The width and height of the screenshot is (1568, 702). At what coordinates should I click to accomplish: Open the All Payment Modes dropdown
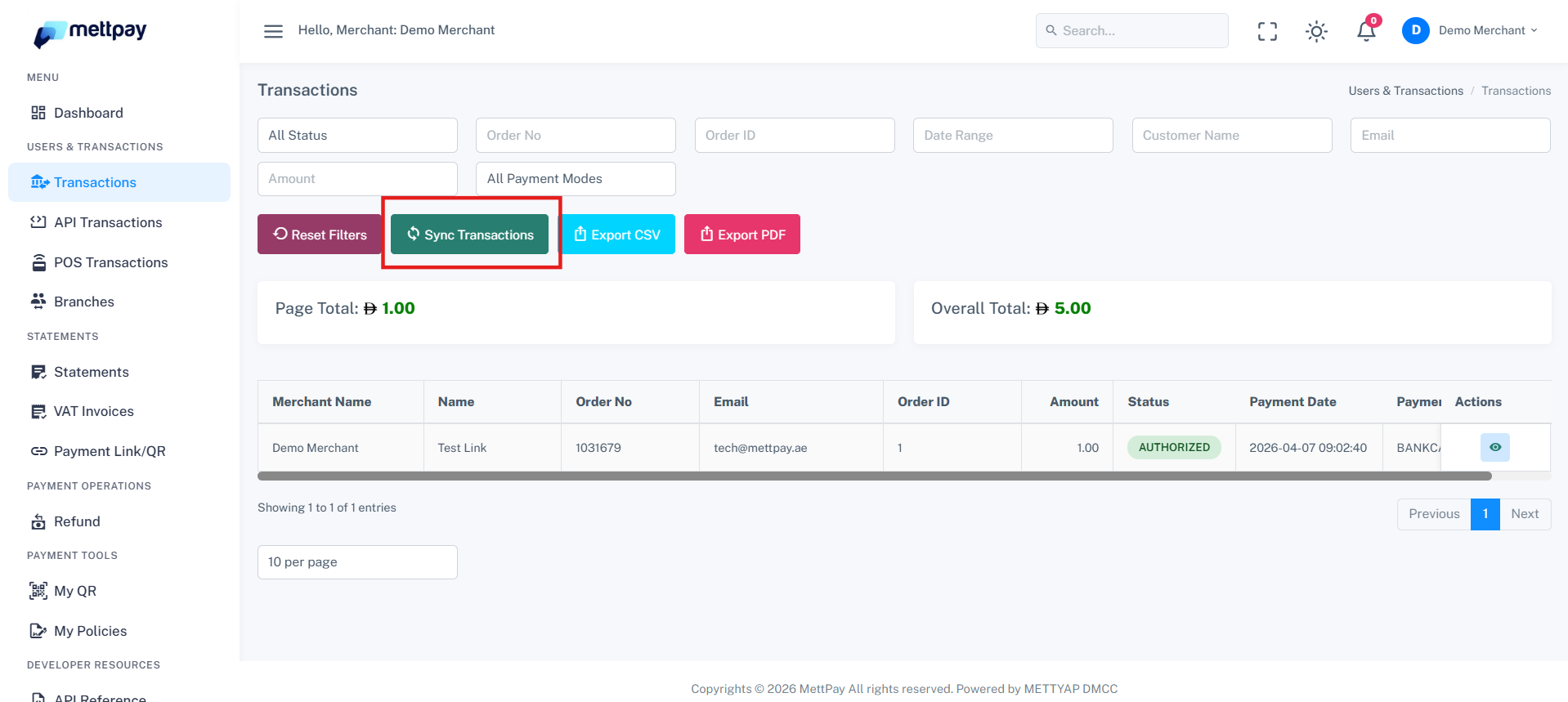click(x=576, y=178)
